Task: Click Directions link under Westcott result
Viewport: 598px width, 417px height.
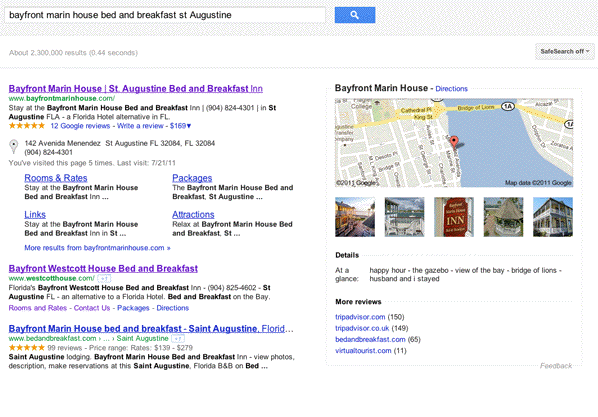Action: pos(173,308)
